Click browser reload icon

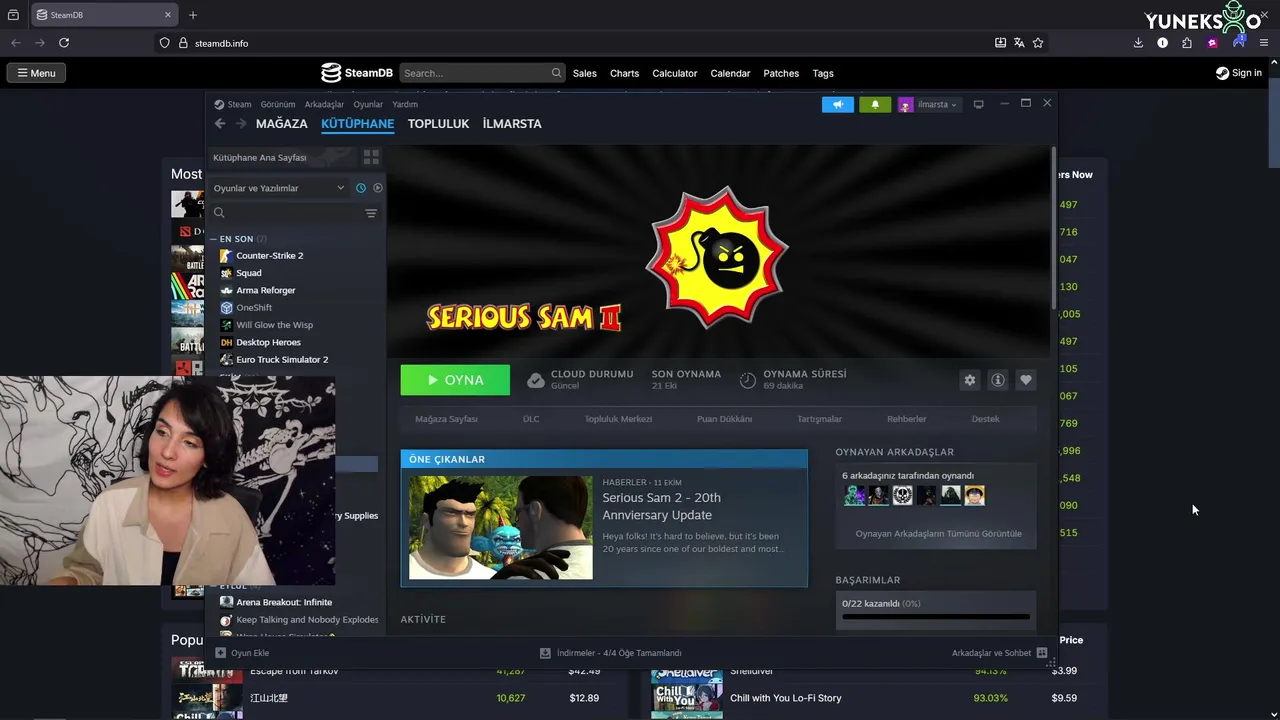pyautogui.click(x=64, y=43)
